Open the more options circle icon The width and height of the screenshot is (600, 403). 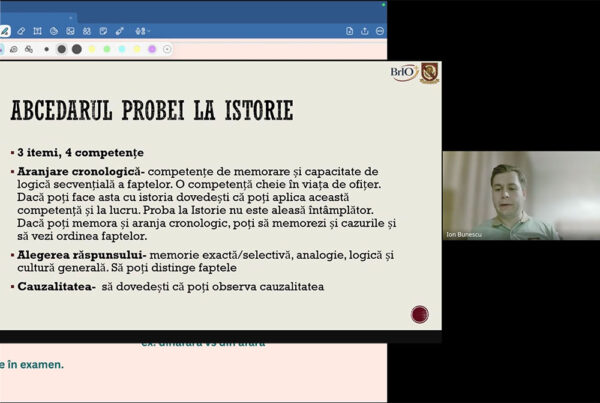(380, 31)
